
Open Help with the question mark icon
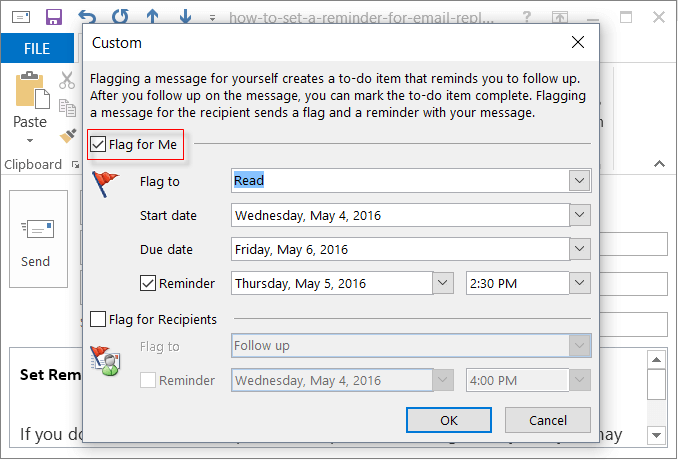point(526,17)
